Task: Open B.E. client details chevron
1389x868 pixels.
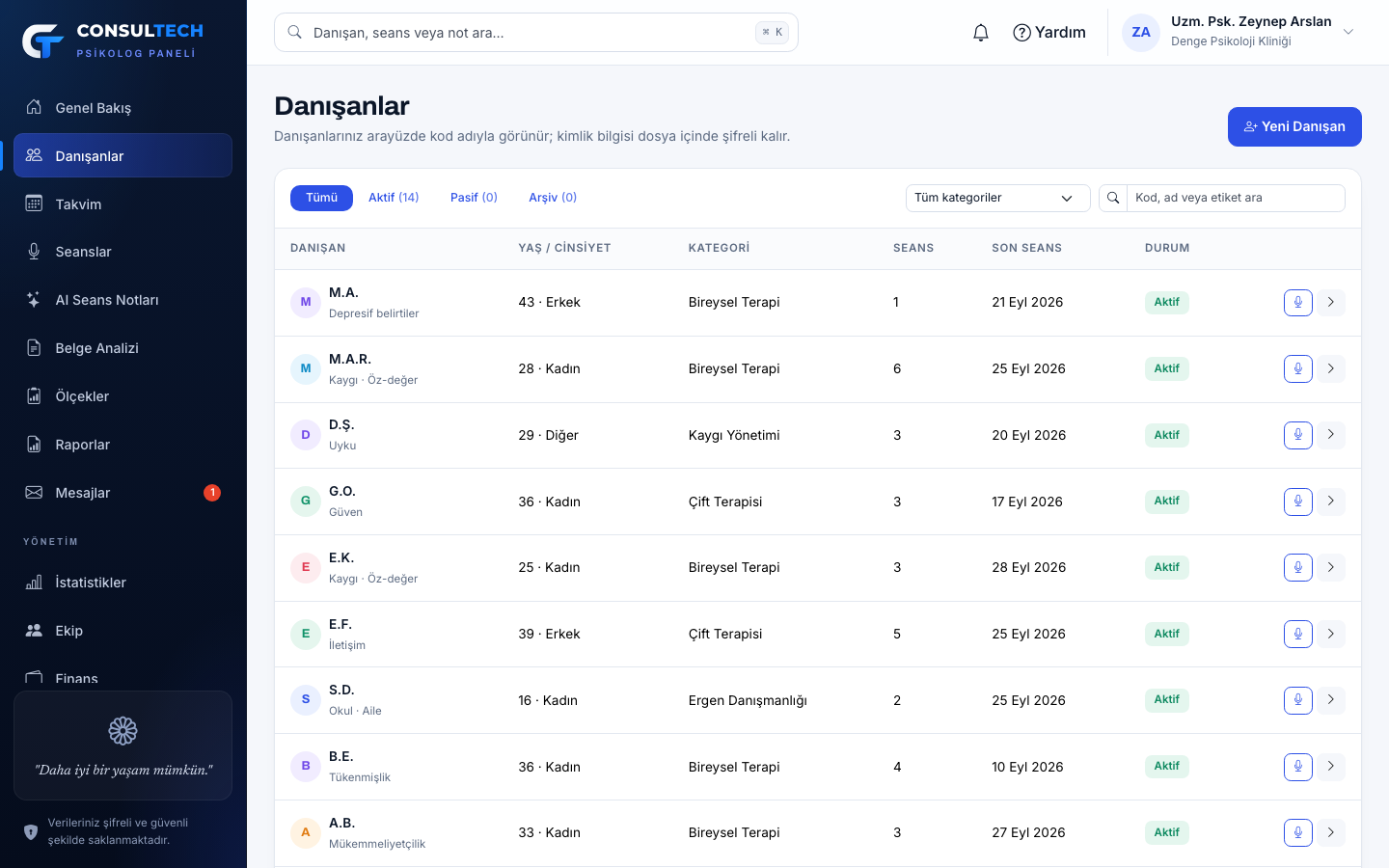Action: 1331,767
